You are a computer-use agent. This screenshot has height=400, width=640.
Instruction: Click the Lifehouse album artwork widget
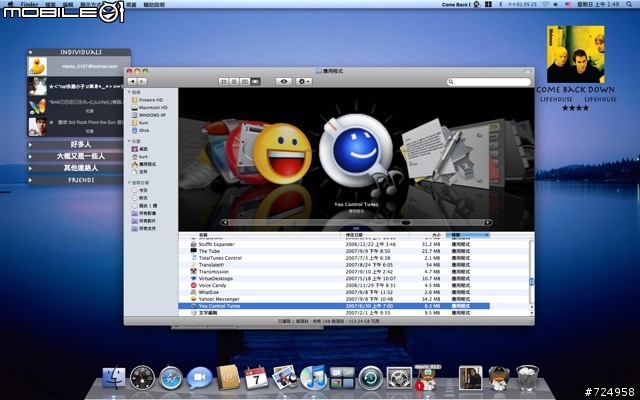pyautogui.click(x=576, y=54)
